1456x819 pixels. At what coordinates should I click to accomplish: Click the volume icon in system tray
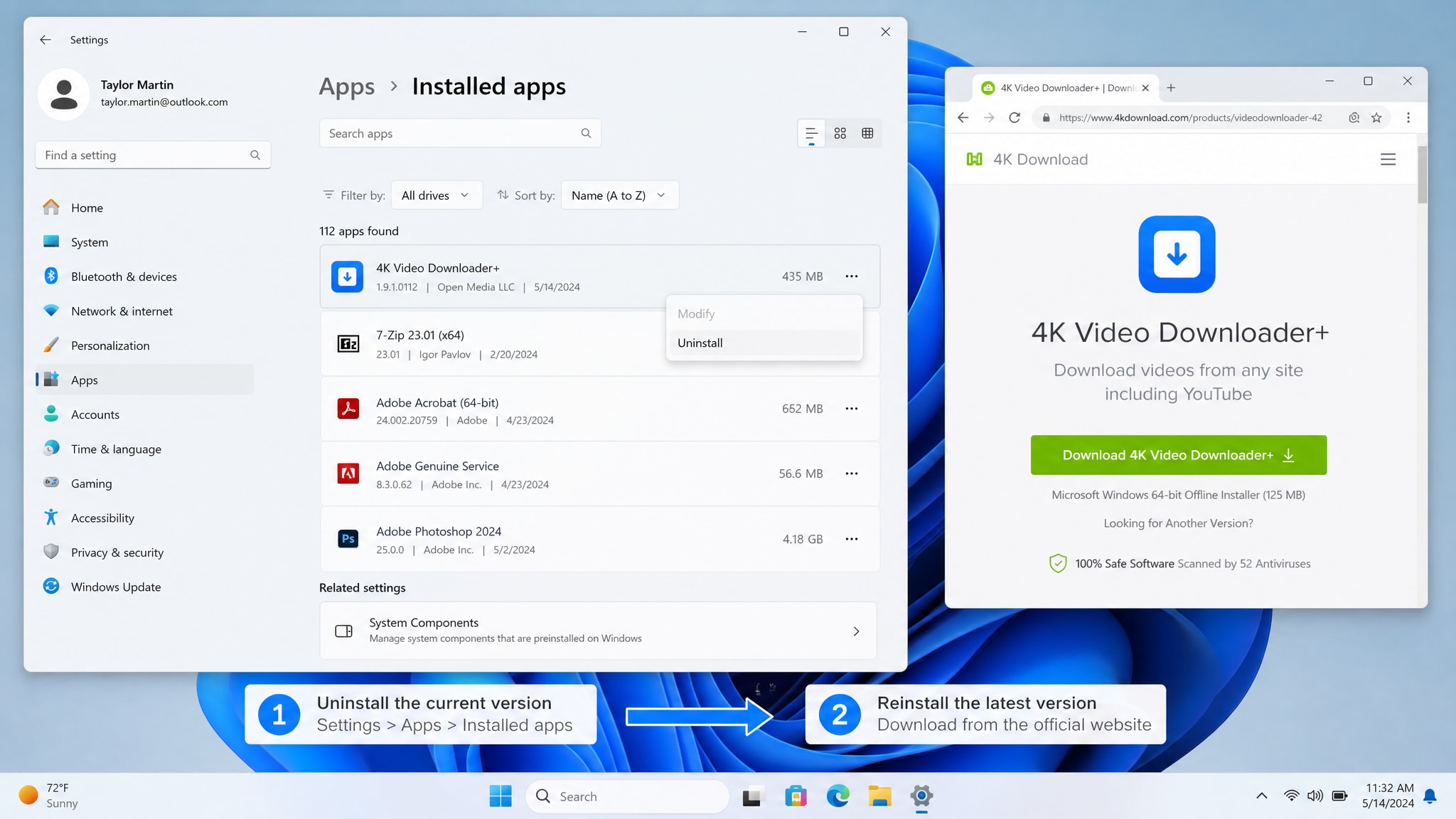1315,796
